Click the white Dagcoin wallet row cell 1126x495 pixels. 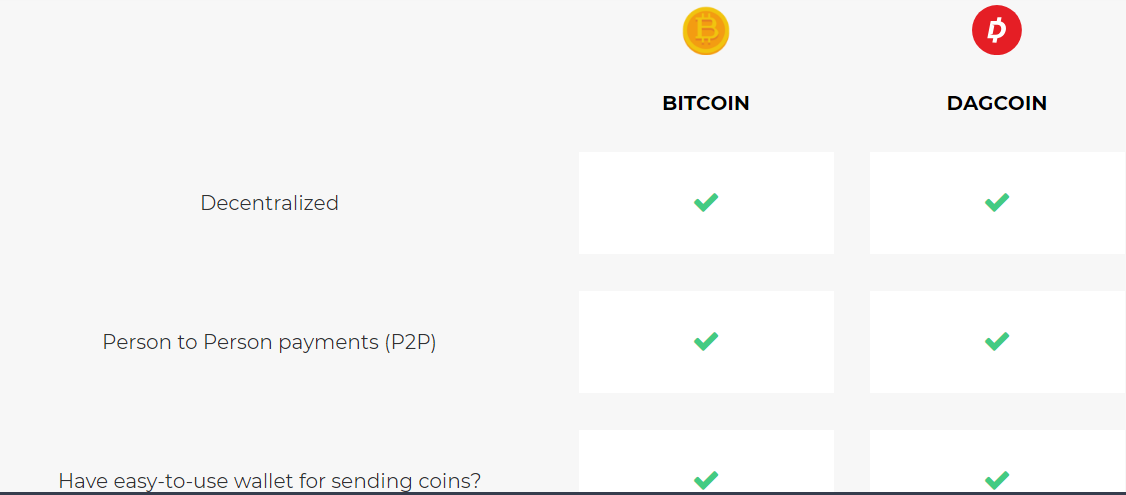pos(930,455)
